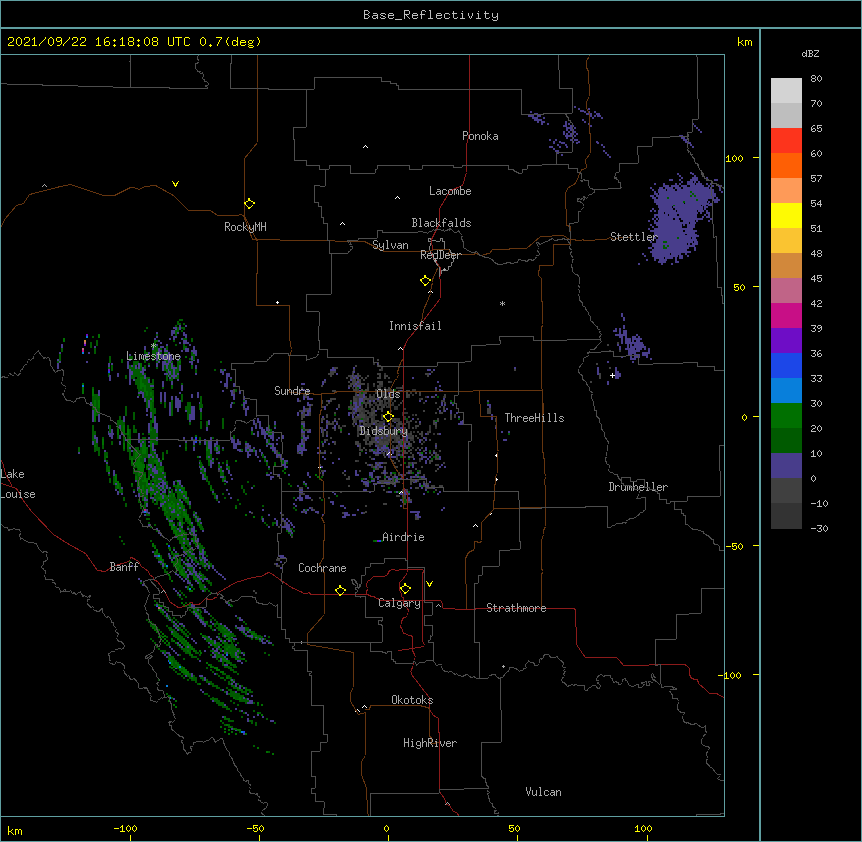Click the yellow diamond marker above Calgary label
Viewport: 862px width, 842px height.
(x=405, y=589)
